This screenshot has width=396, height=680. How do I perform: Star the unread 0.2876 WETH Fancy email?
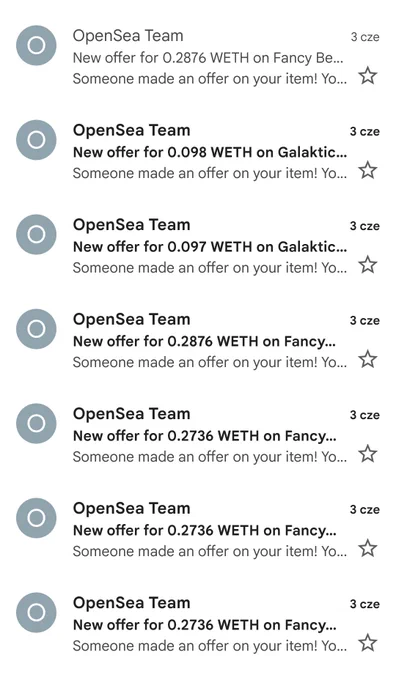368,359
